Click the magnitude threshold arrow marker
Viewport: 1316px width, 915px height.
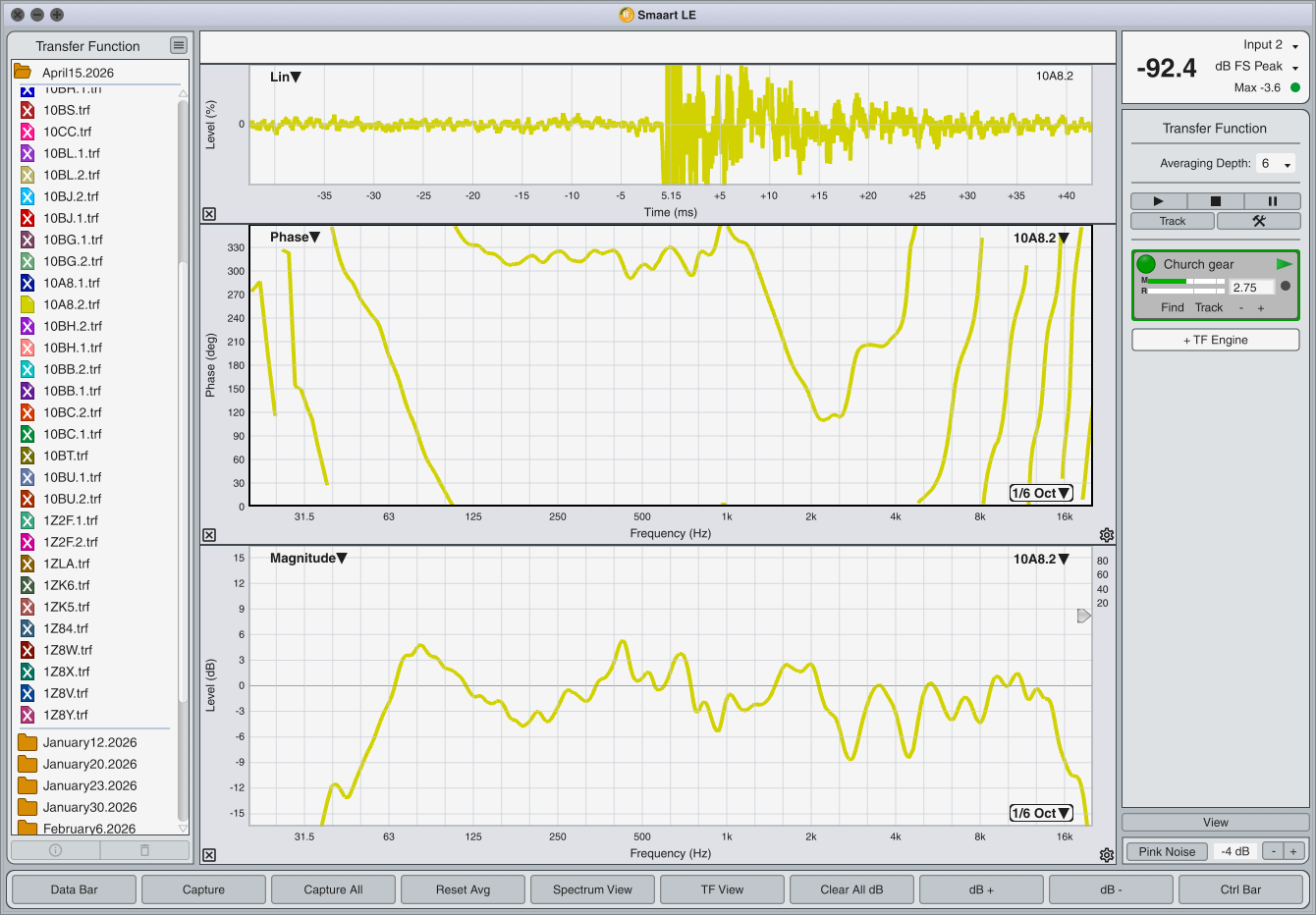tap(1084, 616)
